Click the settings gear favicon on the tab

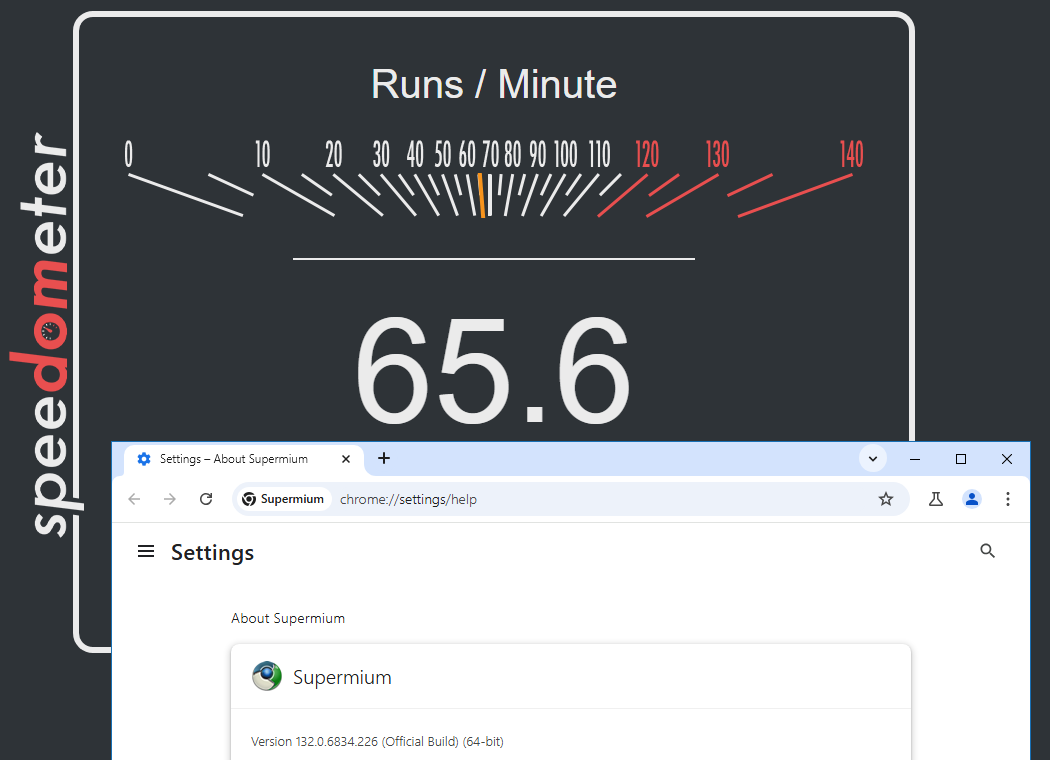(x=144, y=459)
